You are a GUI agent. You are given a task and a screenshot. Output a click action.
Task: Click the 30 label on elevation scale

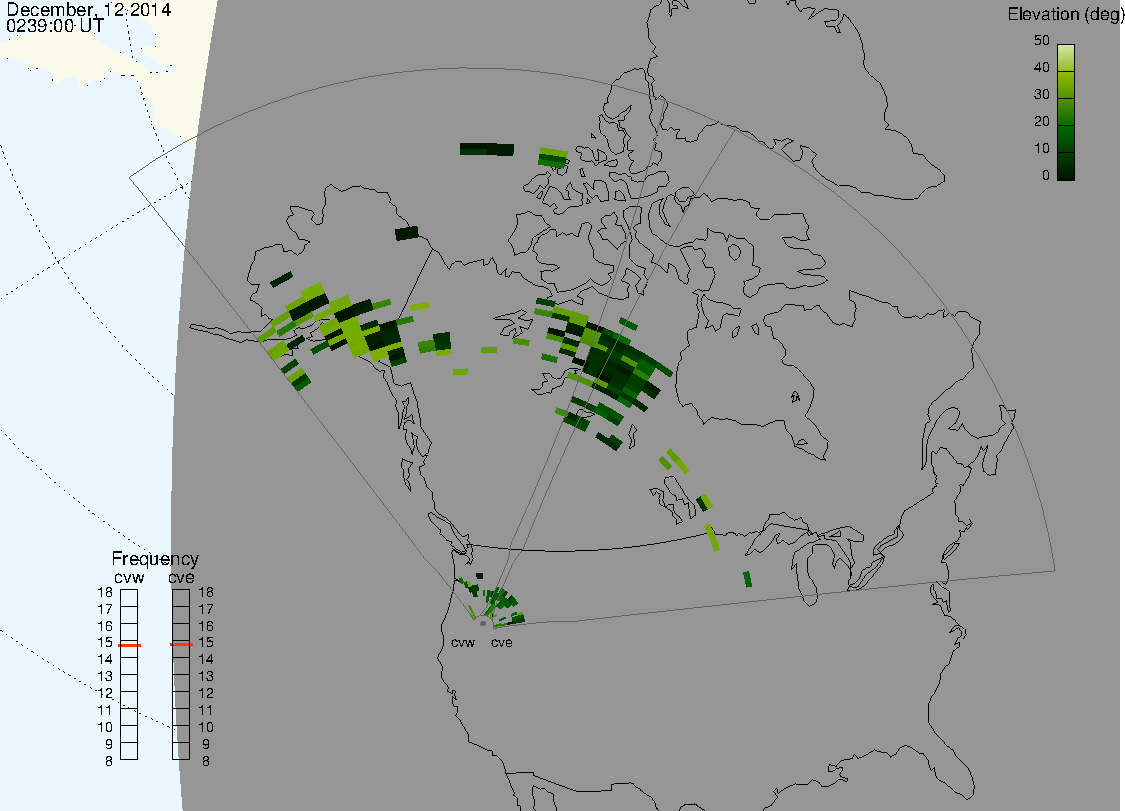tap(1042, 95)
